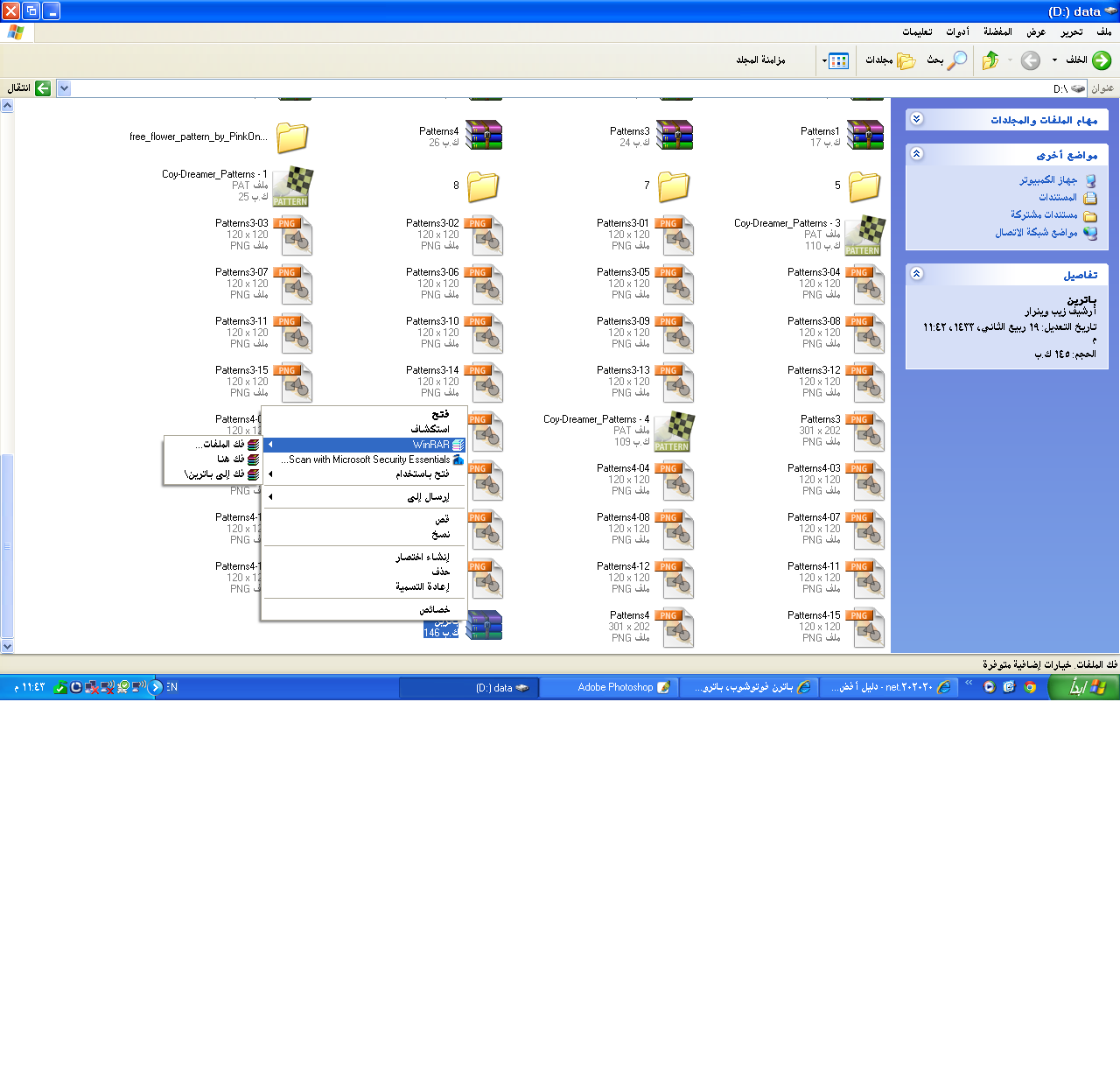Expand the مهام الملفات والمجلدات panel
The width and height of the screenshot is (1120, 1074).
click(916, 119)
